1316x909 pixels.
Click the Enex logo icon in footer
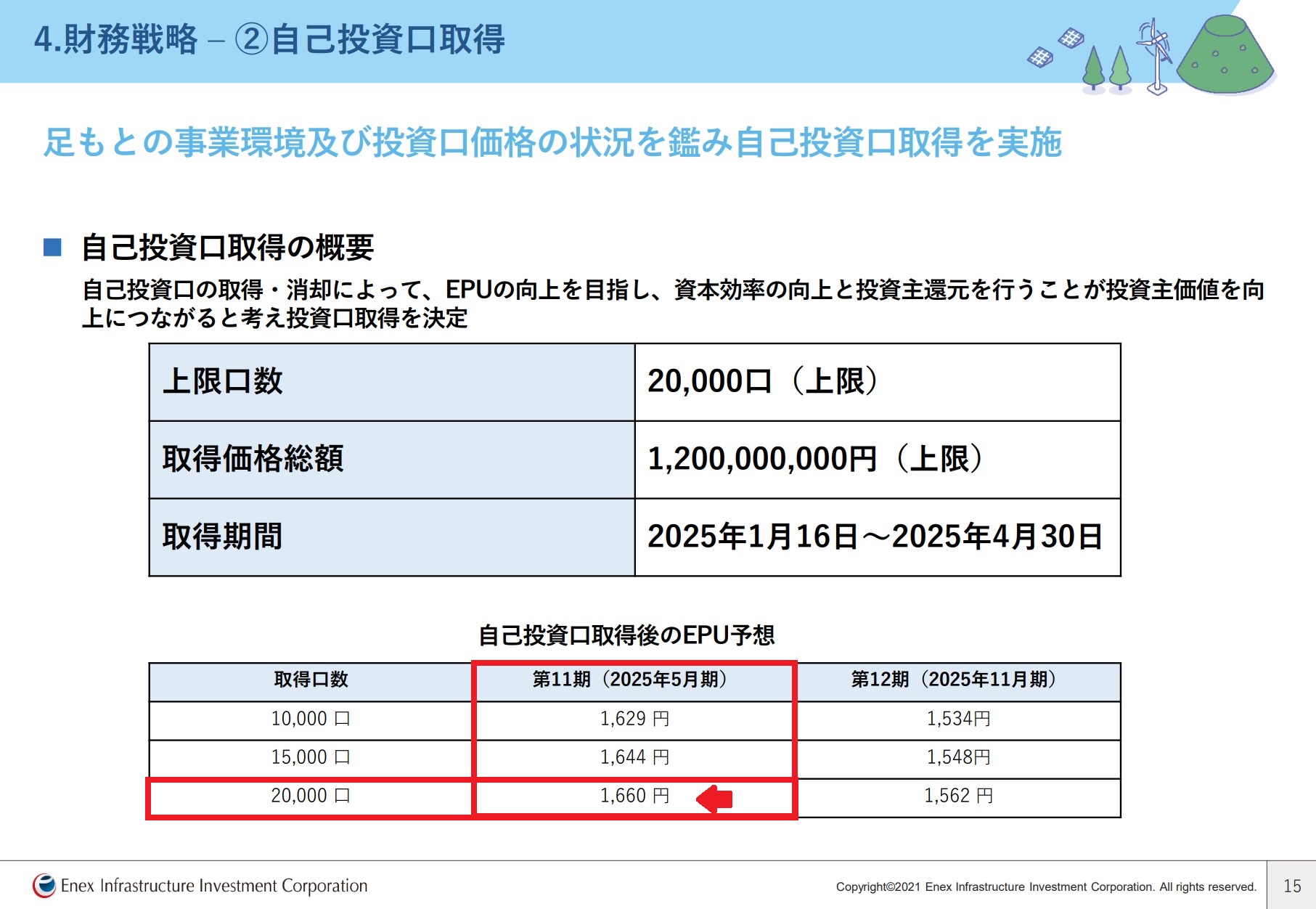44,886
